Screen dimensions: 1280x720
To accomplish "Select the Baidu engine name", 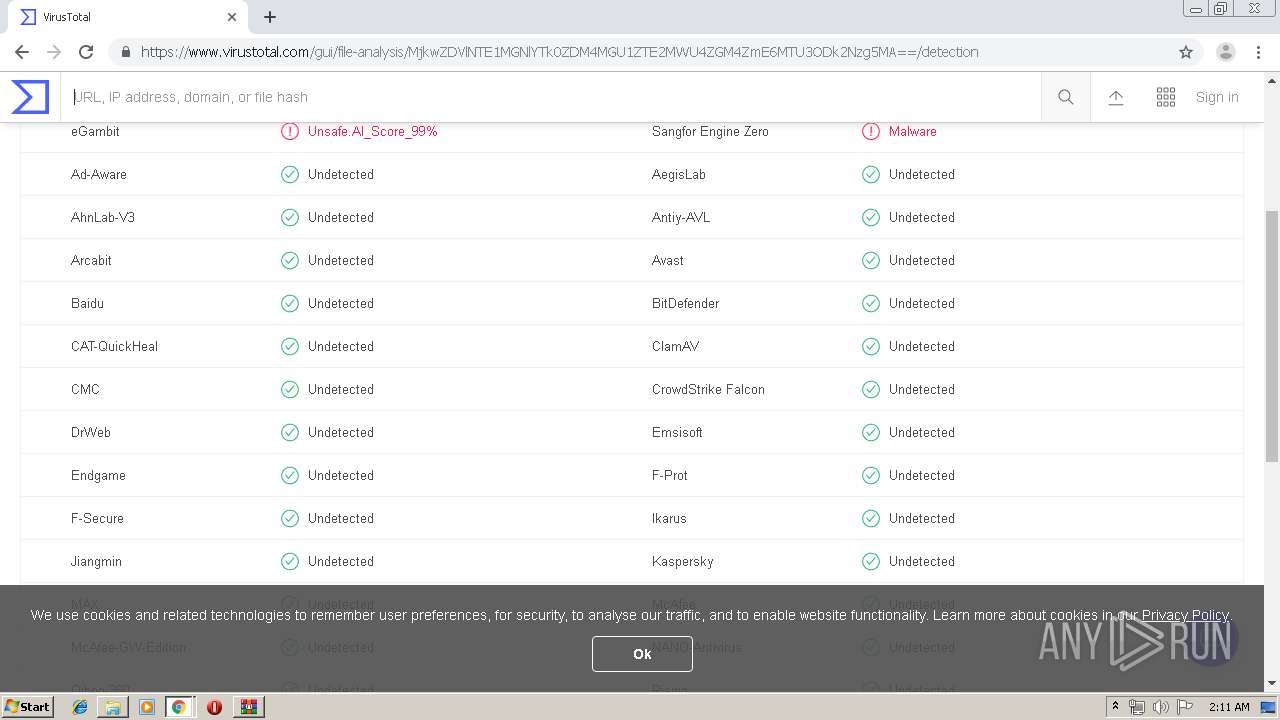I will 87,303.
